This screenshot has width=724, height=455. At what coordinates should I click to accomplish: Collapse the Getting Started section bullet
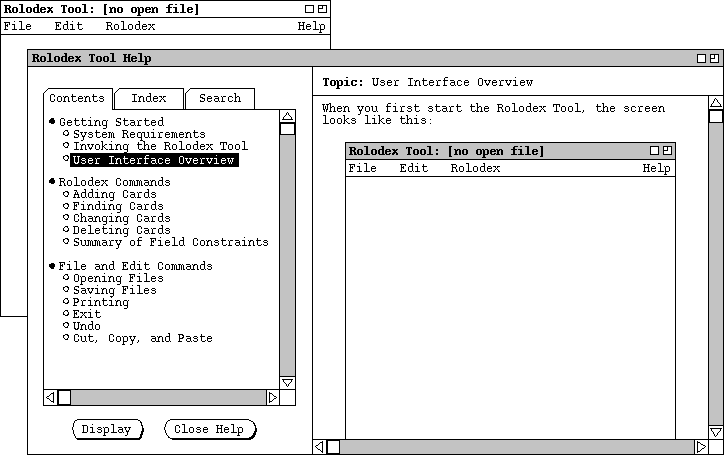point(52,122)
